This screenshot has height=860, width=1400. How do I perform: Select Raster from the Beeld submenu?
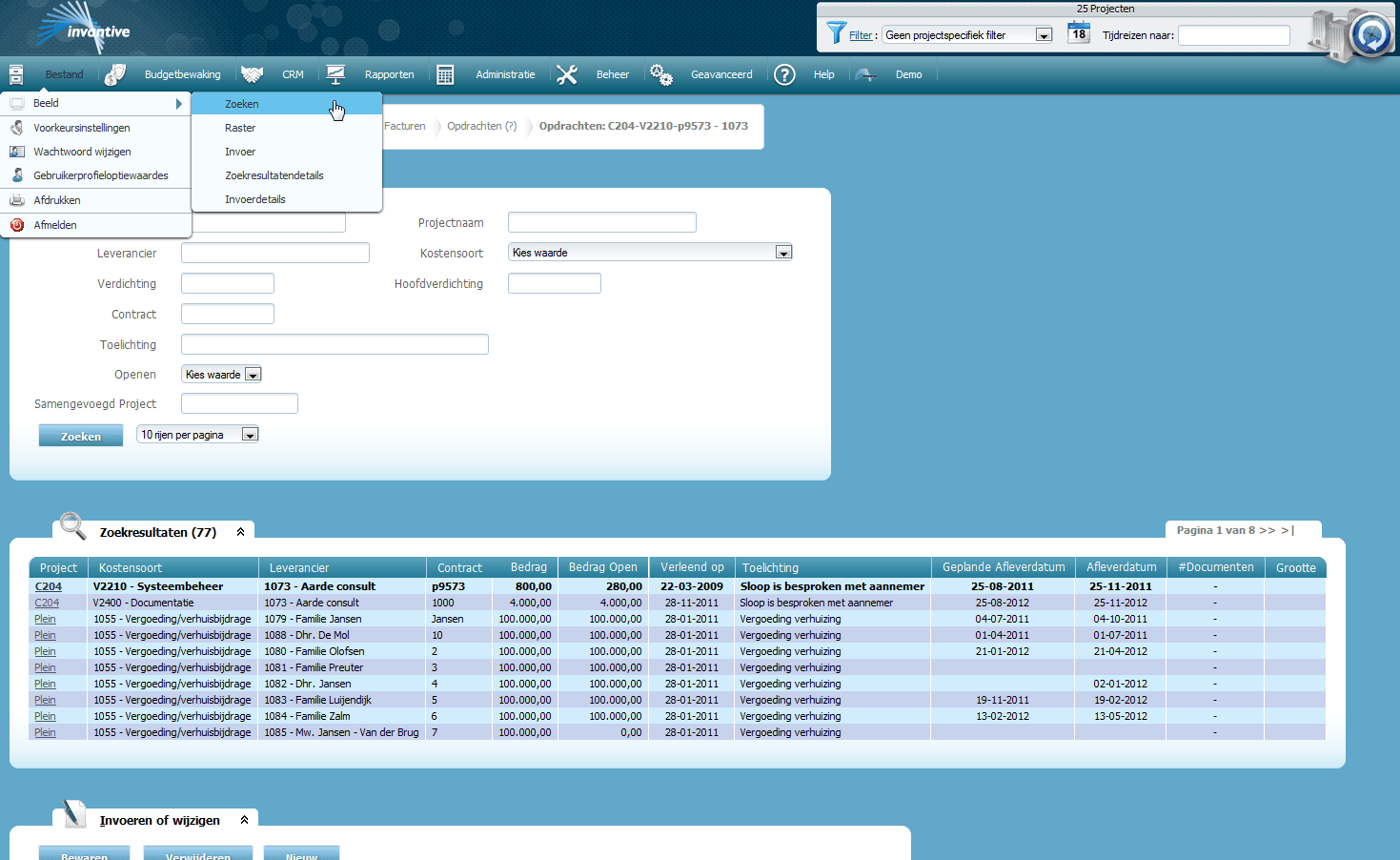click(240, 128)
